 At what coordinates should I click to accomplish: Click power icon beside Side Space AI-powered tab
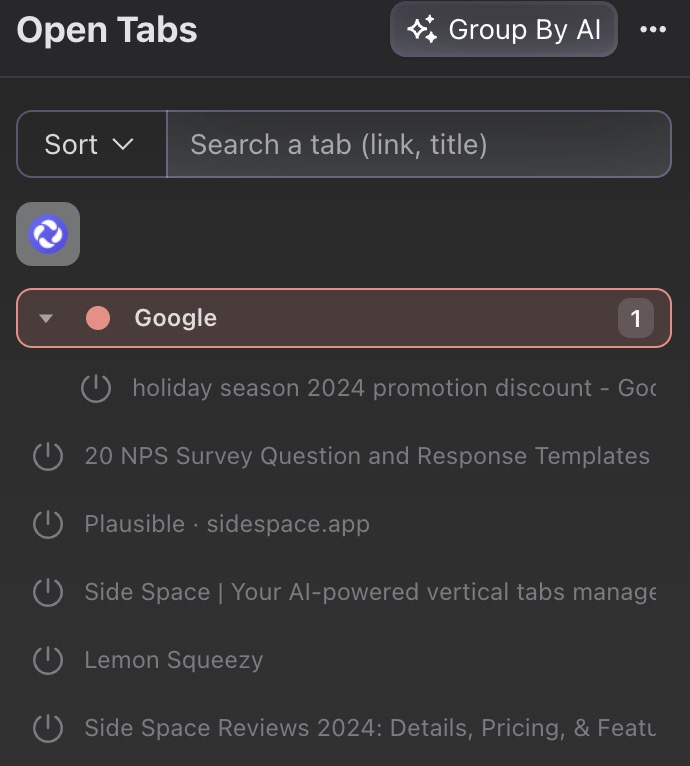tap(48, 592)
